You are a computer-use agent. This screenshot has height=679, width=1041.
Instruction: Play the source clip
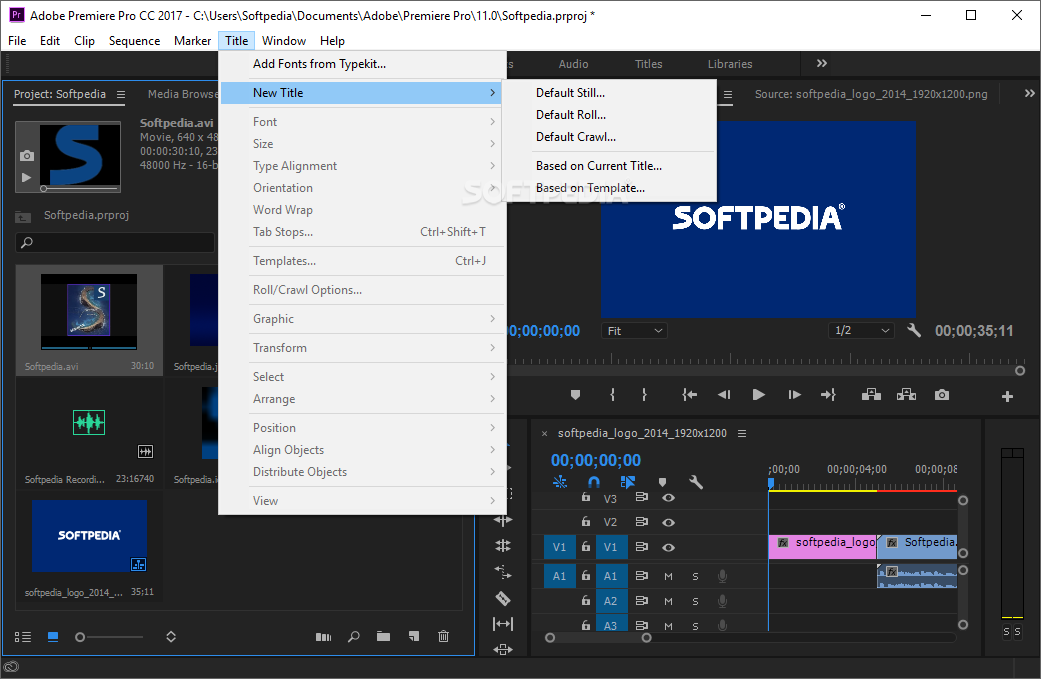759,395
